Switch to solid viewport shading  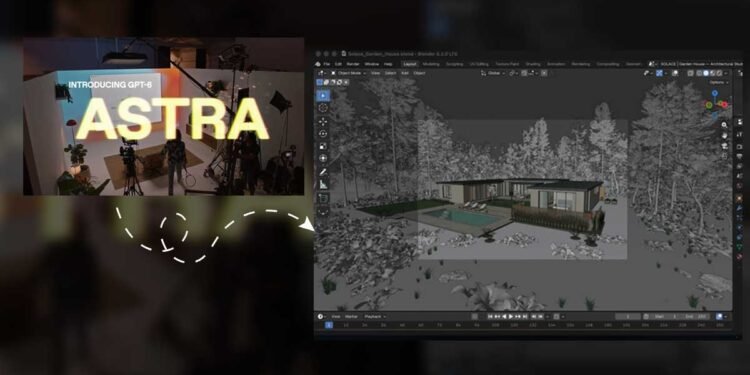[706, 73]
